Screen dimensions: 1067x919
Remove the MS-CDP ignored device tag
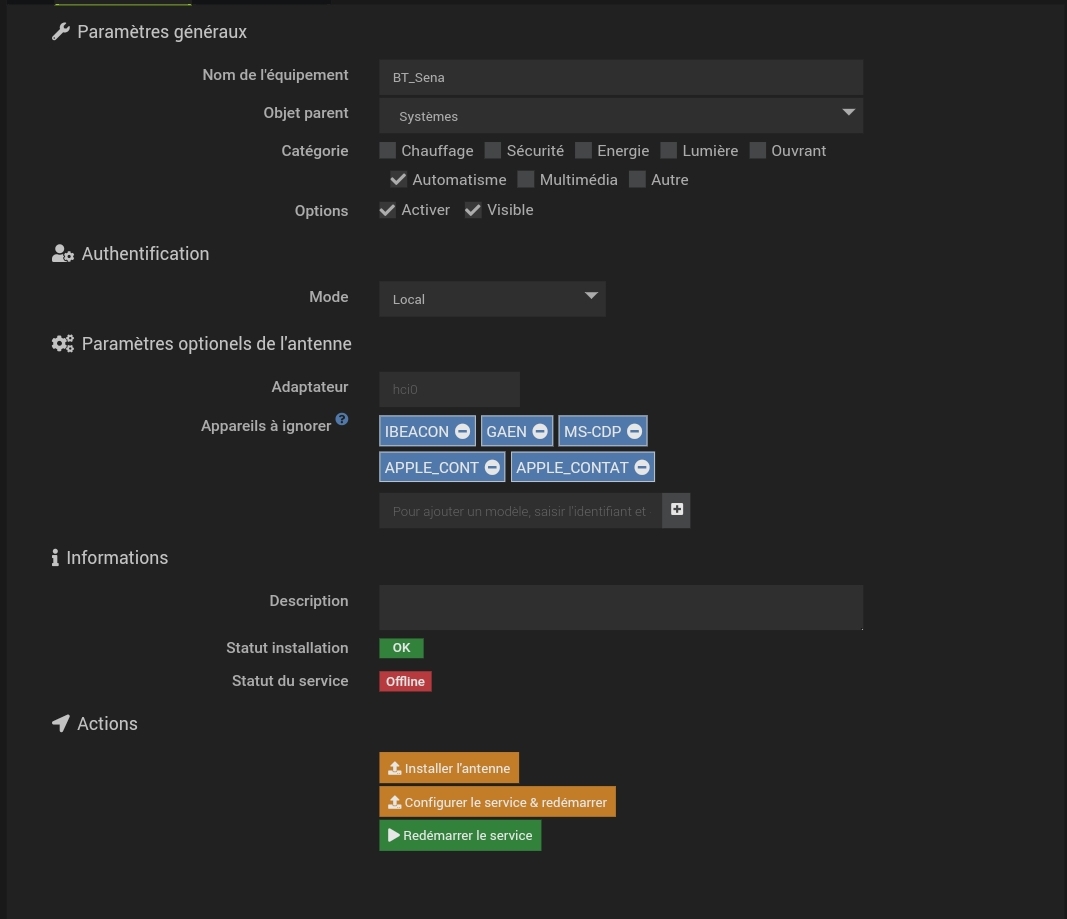(x=634, y=432)
